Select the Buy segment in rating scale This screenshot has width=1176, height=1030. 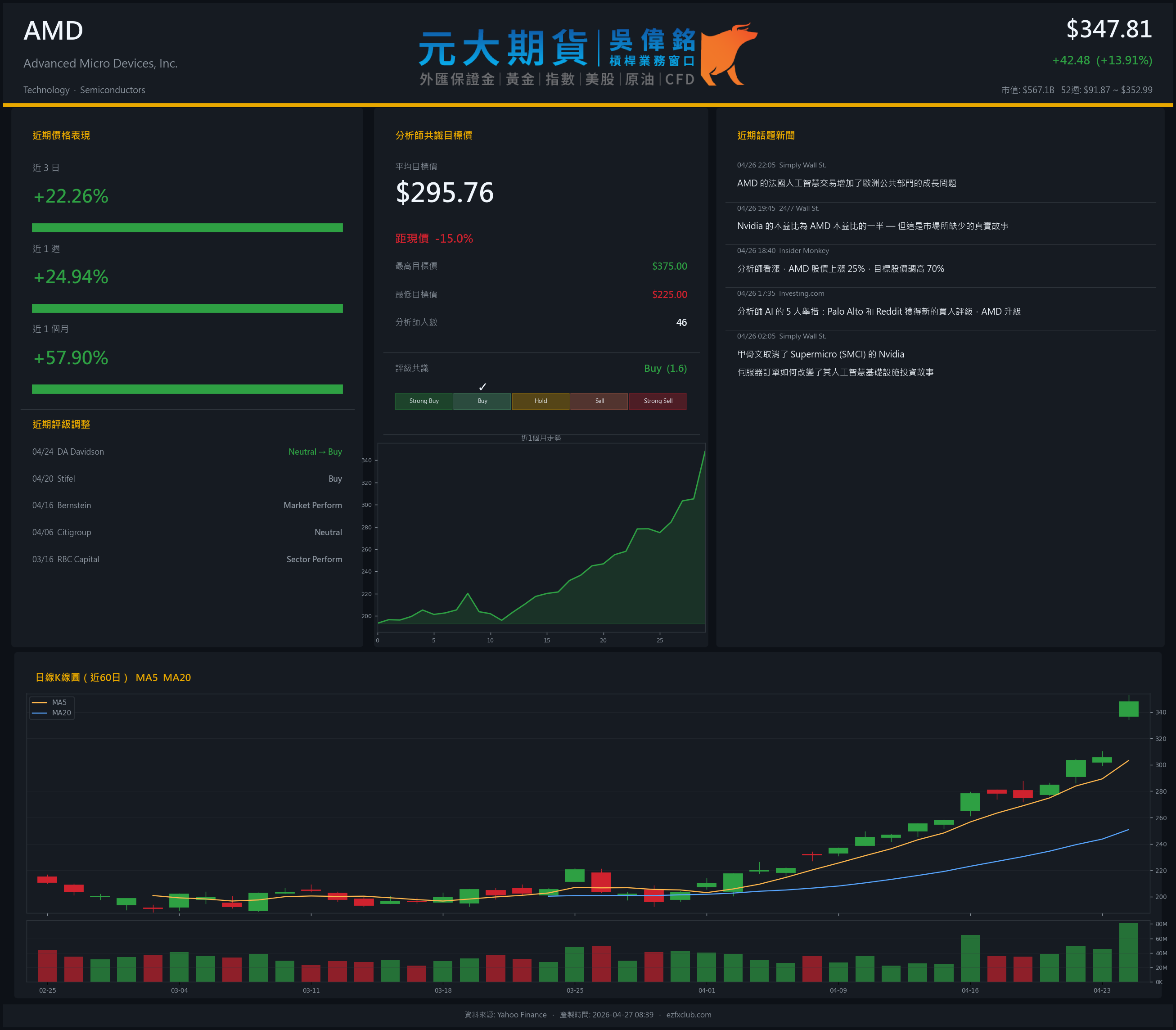tap(482, 401)
